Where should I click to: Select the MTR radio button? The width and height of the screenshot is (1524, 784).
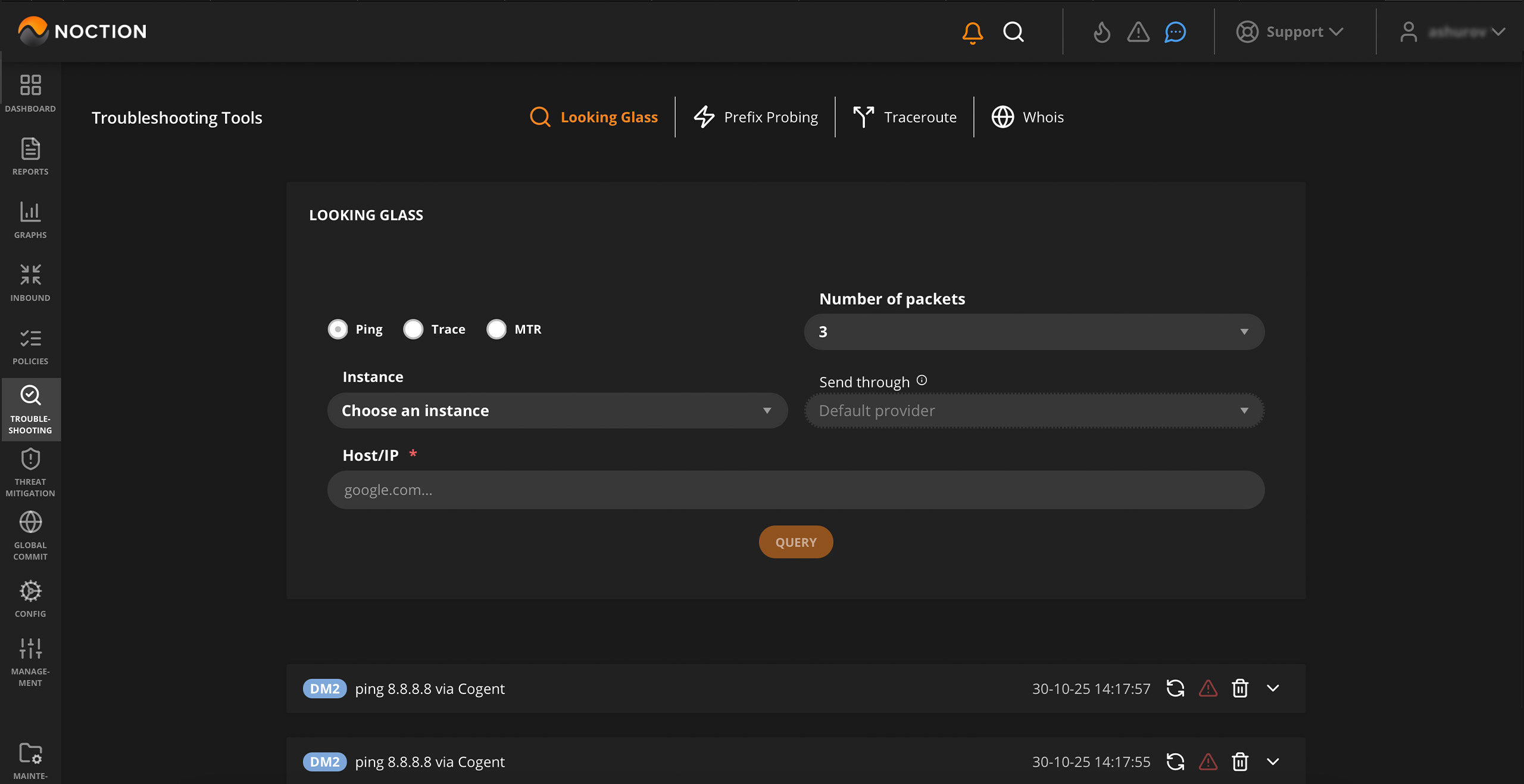(x=496, y=329)
